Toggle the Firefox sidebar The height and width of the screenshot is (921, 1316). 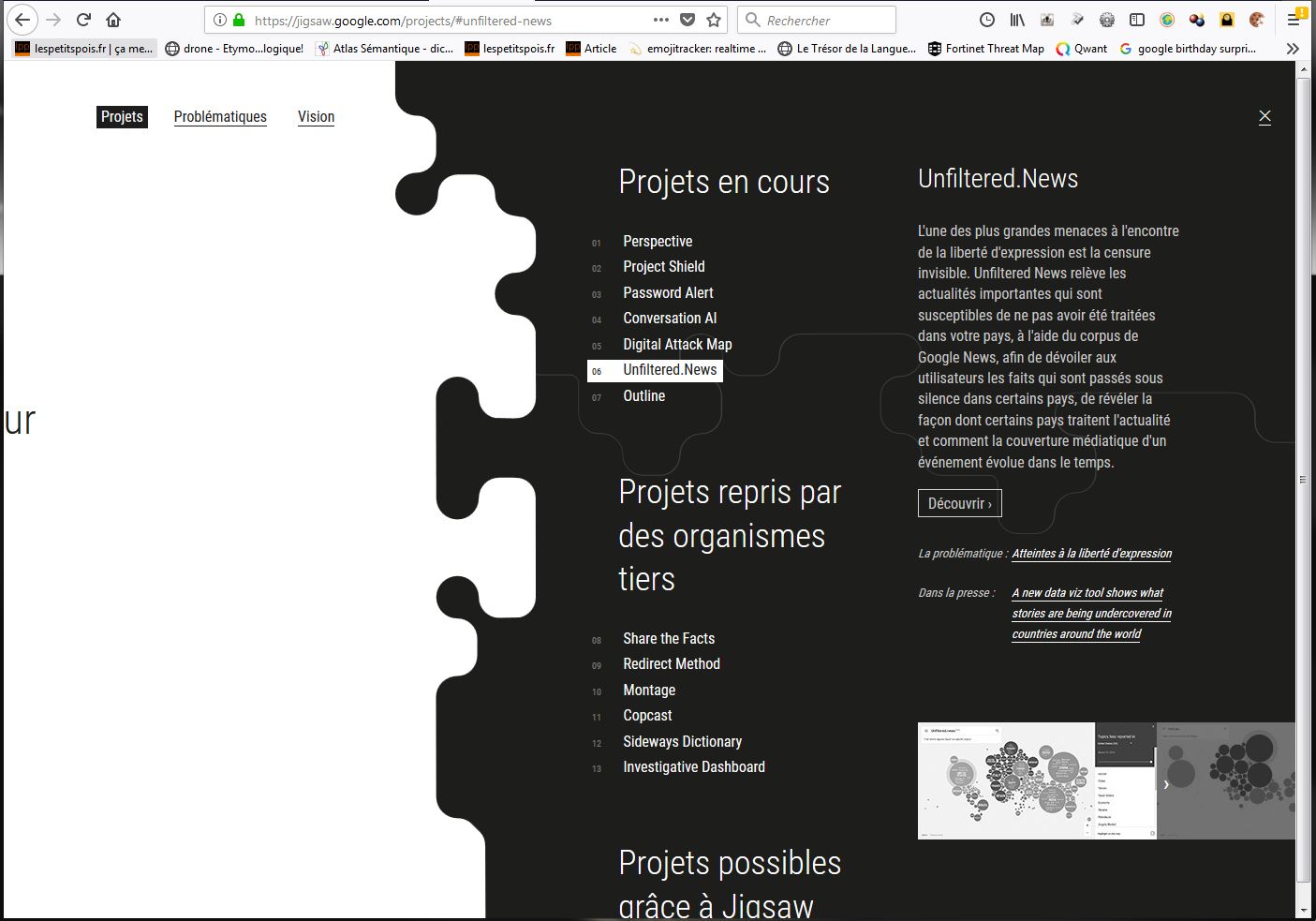[x=1137, y=20]
